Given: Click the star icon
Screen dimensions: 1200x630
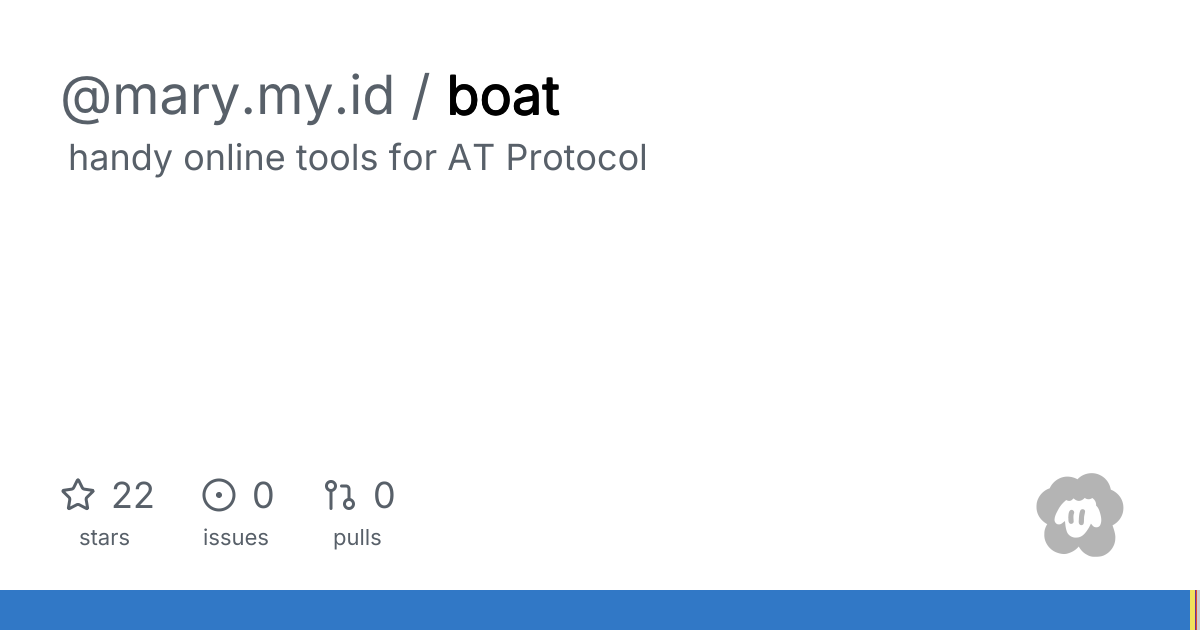Looking at the screenshot, I should tap(78, 495).
